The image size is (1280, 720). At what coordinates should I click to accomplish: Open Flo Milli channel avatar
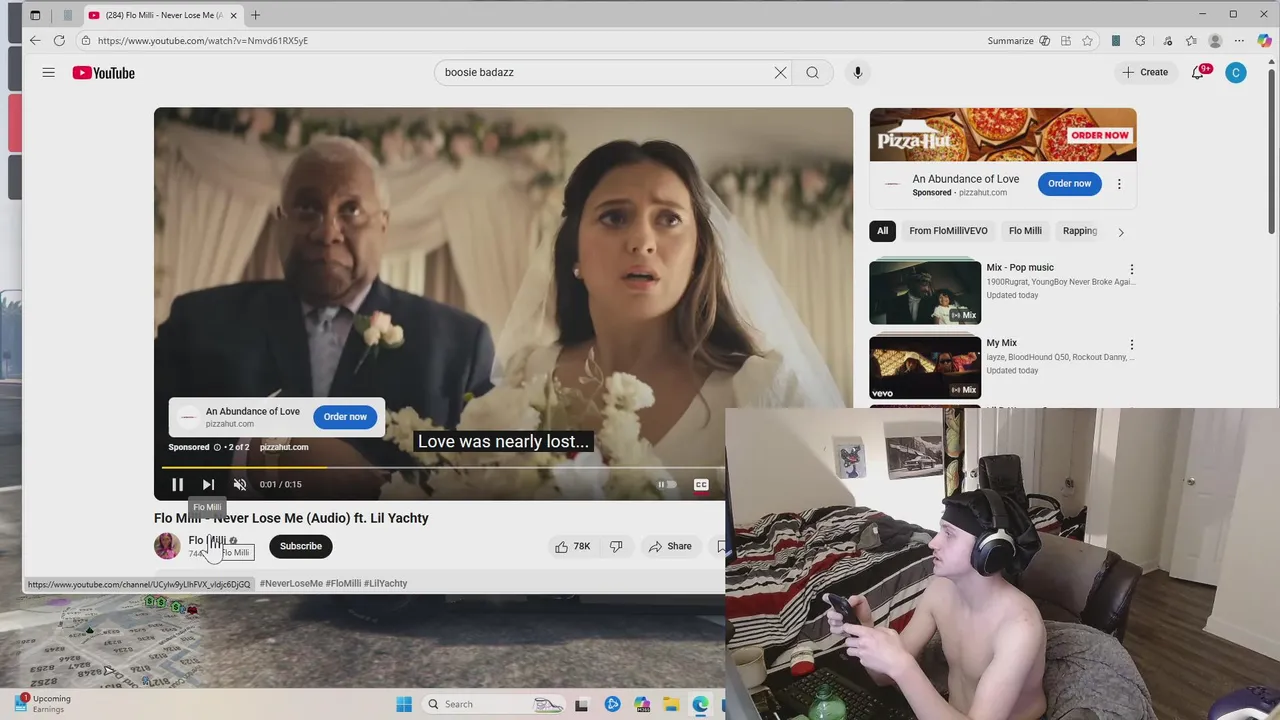[167, 546]
